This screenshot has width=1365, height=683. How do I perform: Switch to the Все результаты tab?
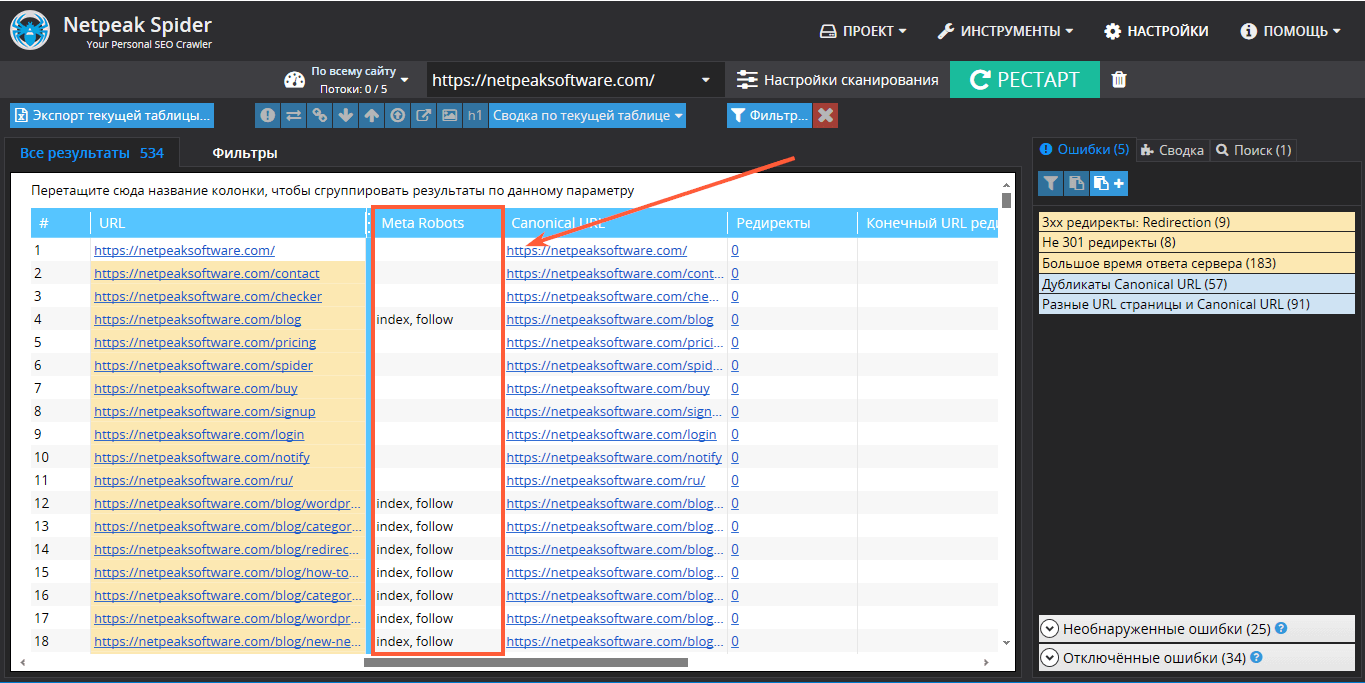pos(92,153)
